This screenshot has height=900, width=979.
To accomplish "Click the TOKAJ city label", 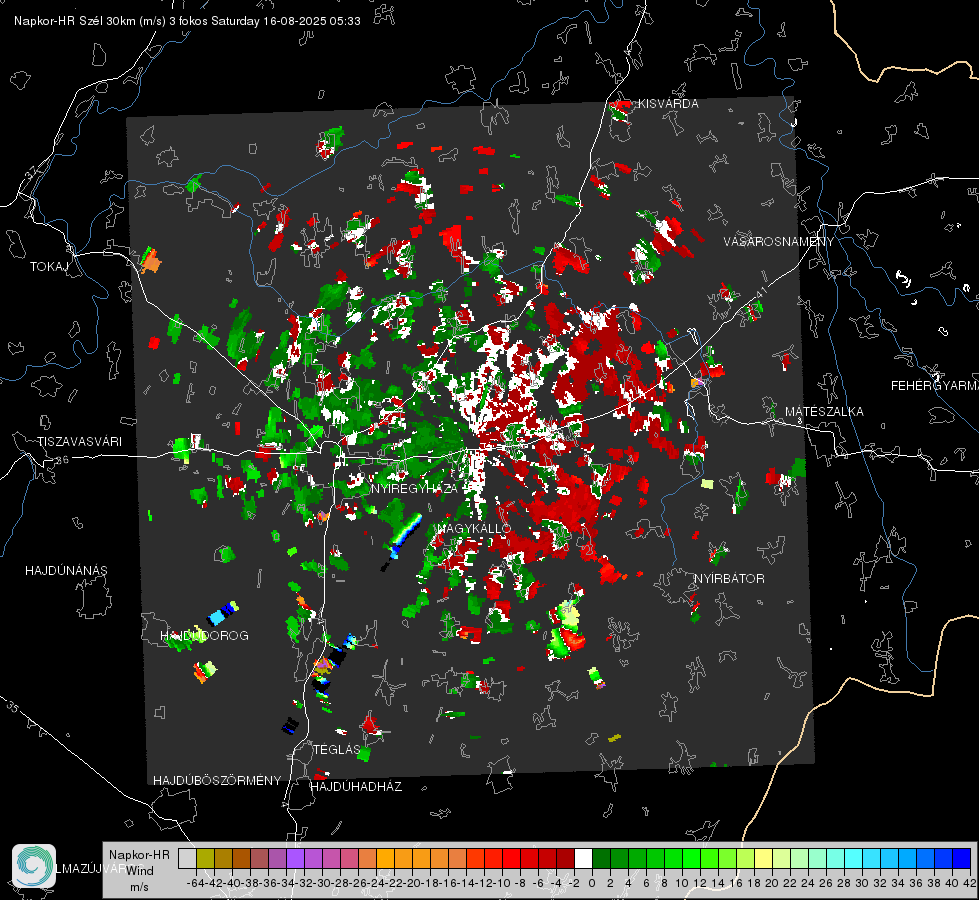I will point(49,267).
